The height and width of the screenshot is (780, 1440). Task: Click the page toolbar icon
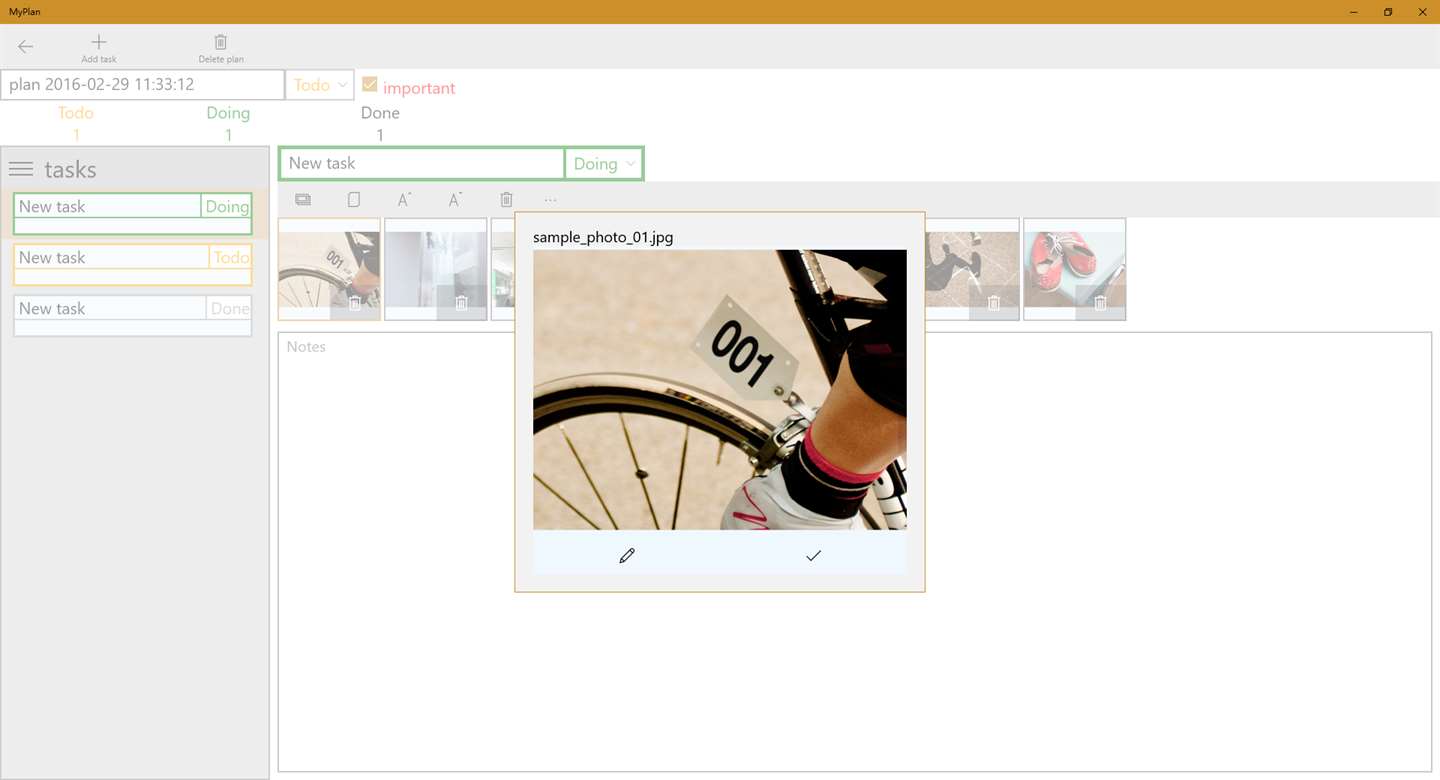click(x=354, y=200)
